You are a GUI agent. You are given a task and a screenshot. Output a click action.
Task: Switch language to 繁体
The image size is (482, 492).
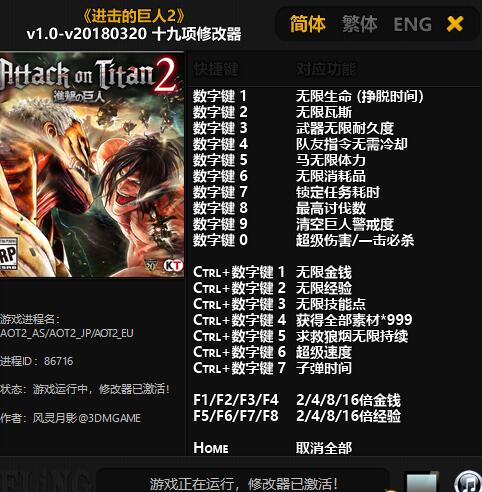[x=360, y=24]
